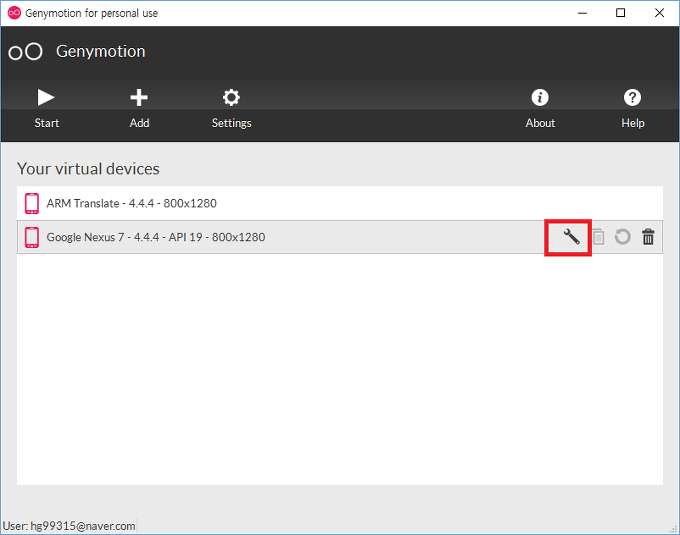
Task: Click the Settings label in toolbar
Action: click(232, 124)
